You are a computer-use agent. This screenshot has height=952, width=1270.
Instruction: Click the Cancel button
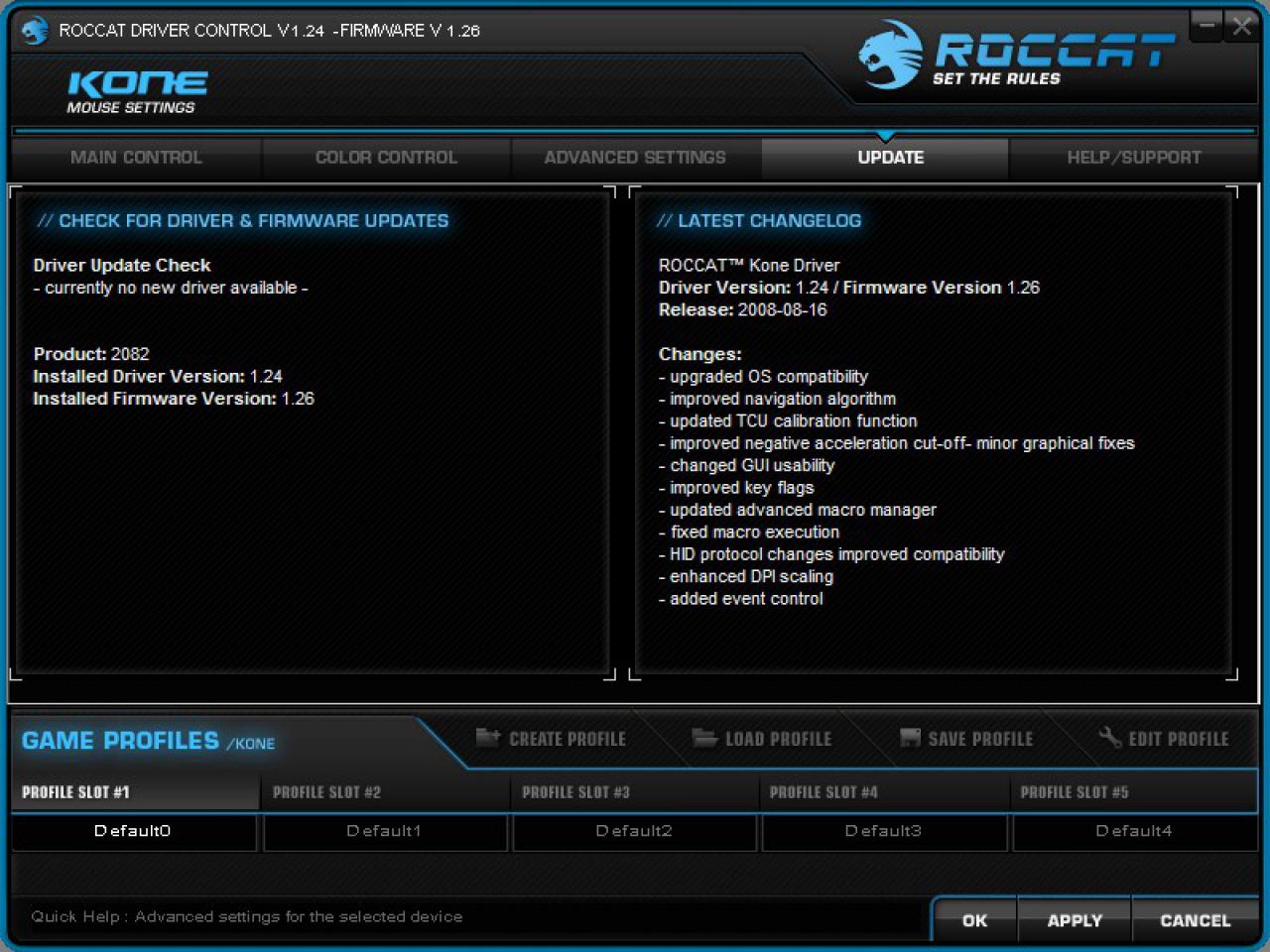click(x=1195, y=920)
